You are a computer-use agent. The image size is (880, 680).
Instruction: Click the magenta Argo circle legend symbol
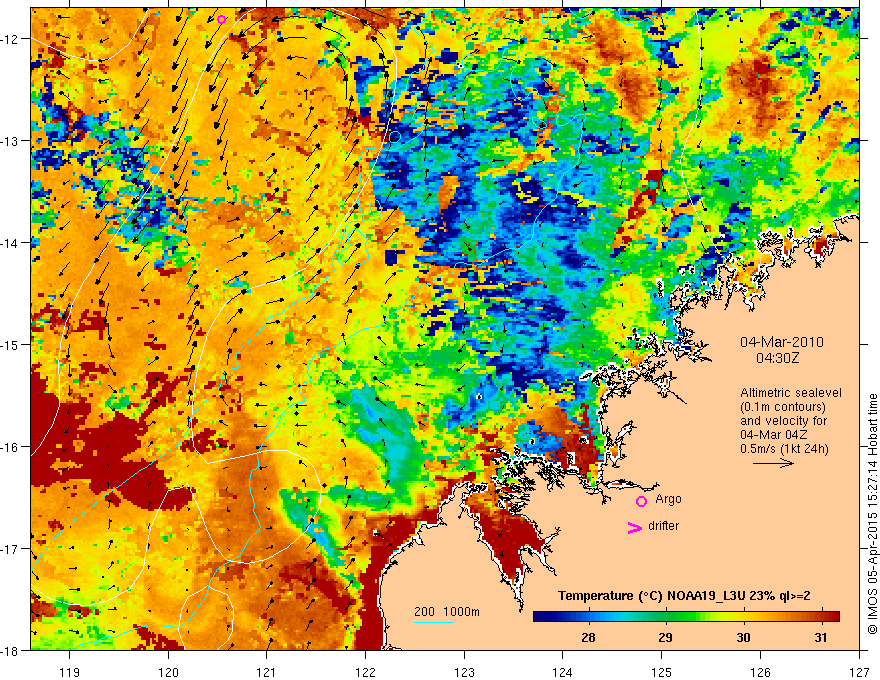[x=641, y=502]
